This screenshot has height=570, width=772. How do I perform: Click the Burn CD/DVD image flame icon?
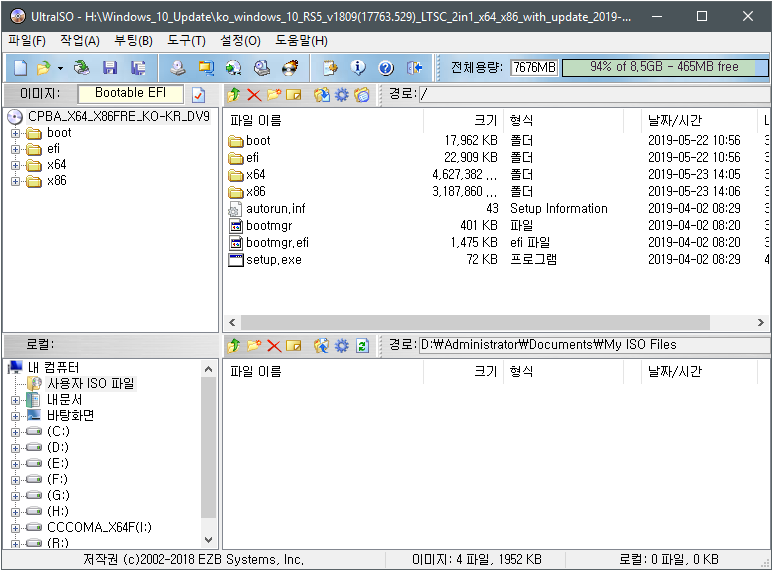pos(290,67)
